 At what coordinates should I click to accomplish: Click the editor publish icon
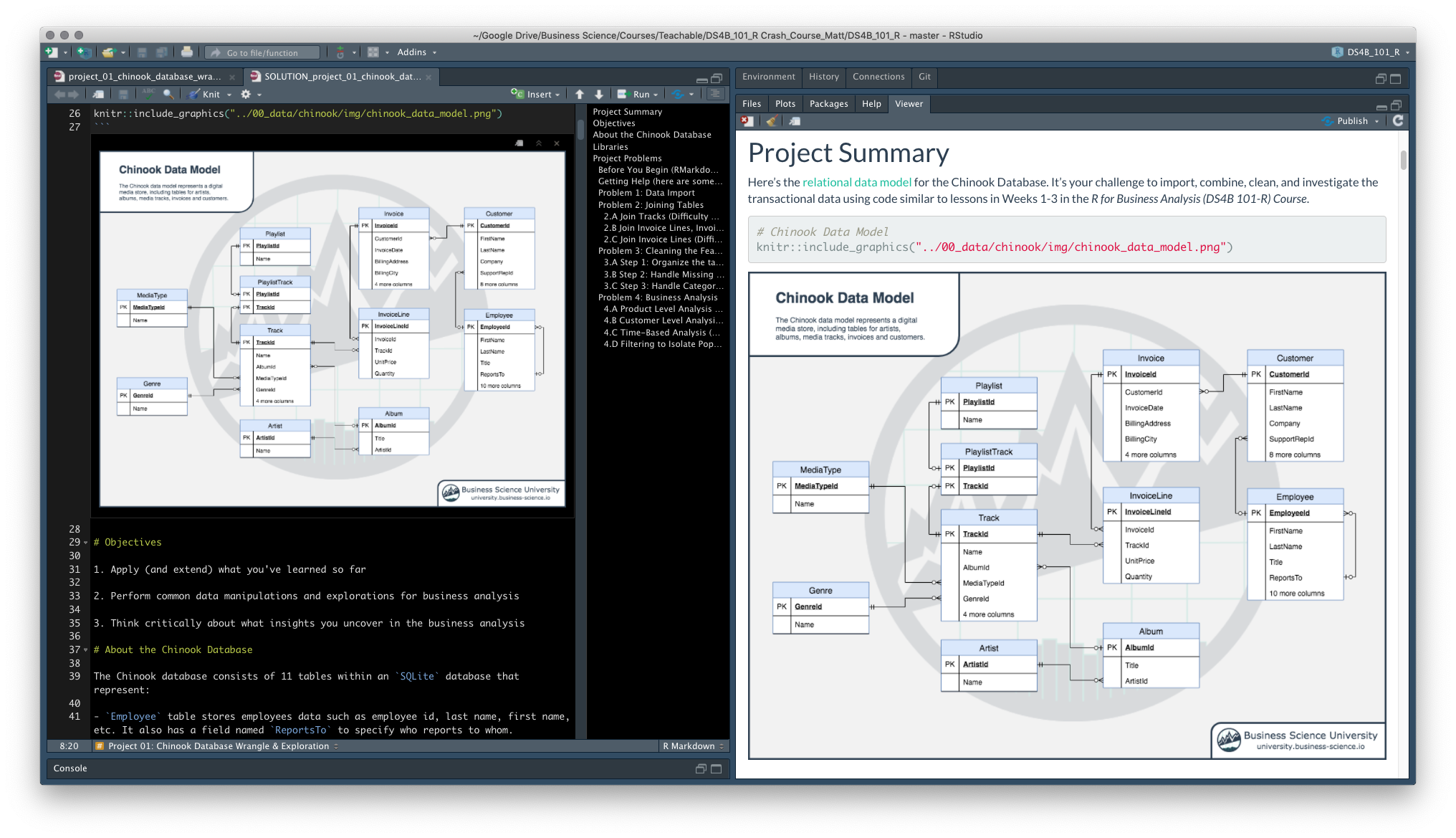pos(678,94)
